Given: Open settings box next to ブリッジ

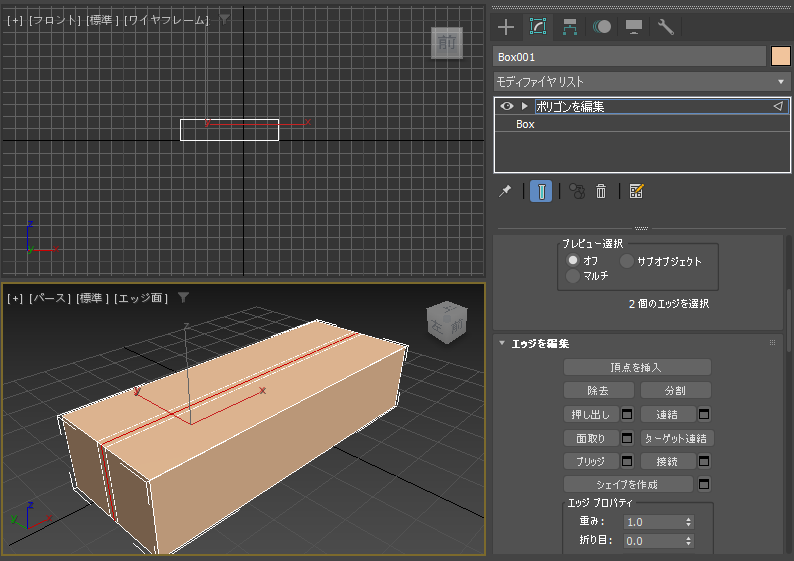Looking at the screenshot, I should [627, 461].
